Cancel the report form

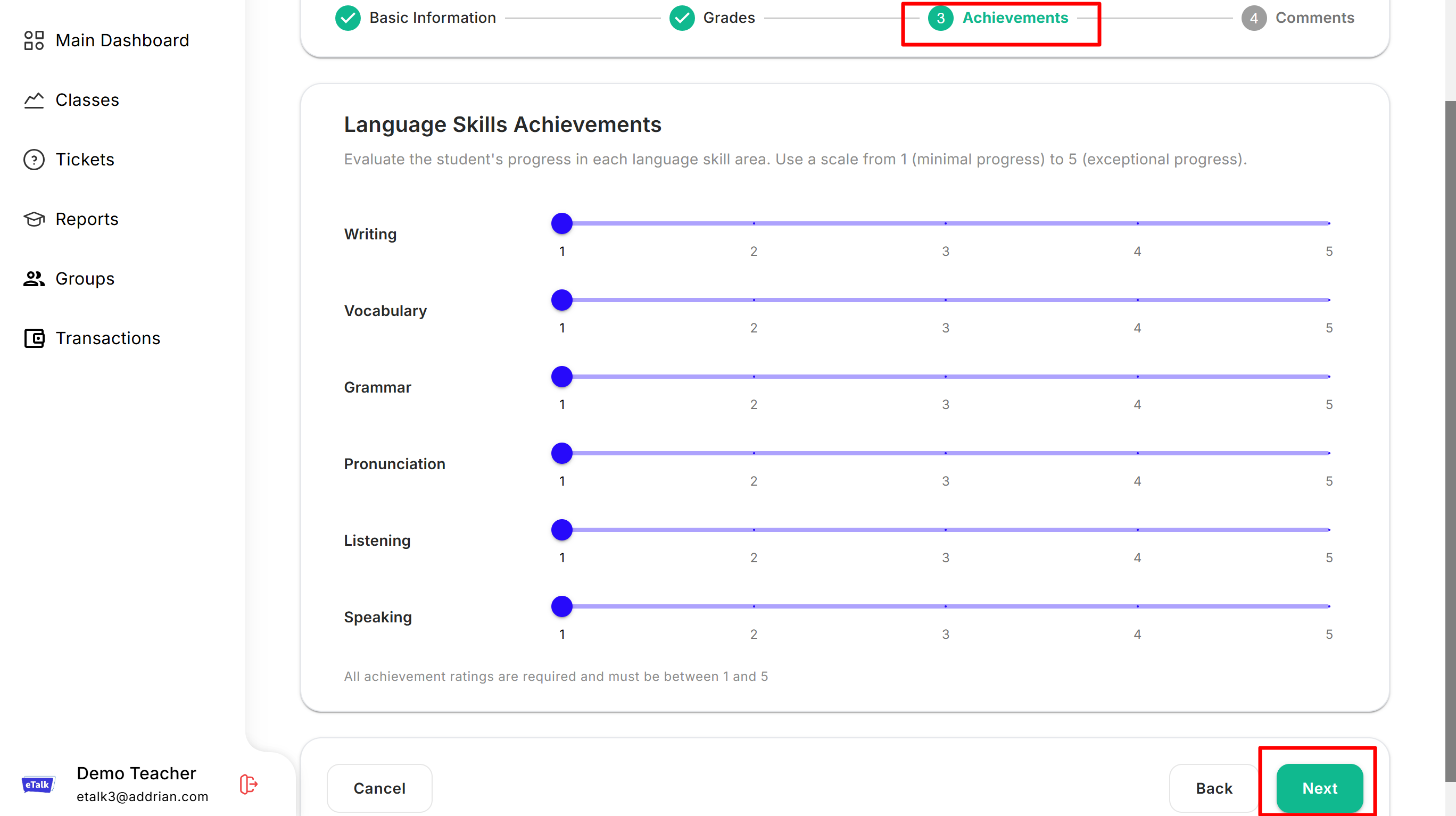tap(379, 788)
